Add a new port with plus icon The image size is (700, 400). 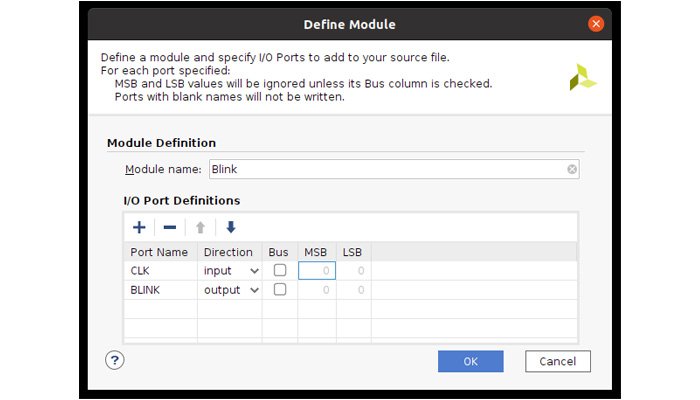(x=139, y=227)
